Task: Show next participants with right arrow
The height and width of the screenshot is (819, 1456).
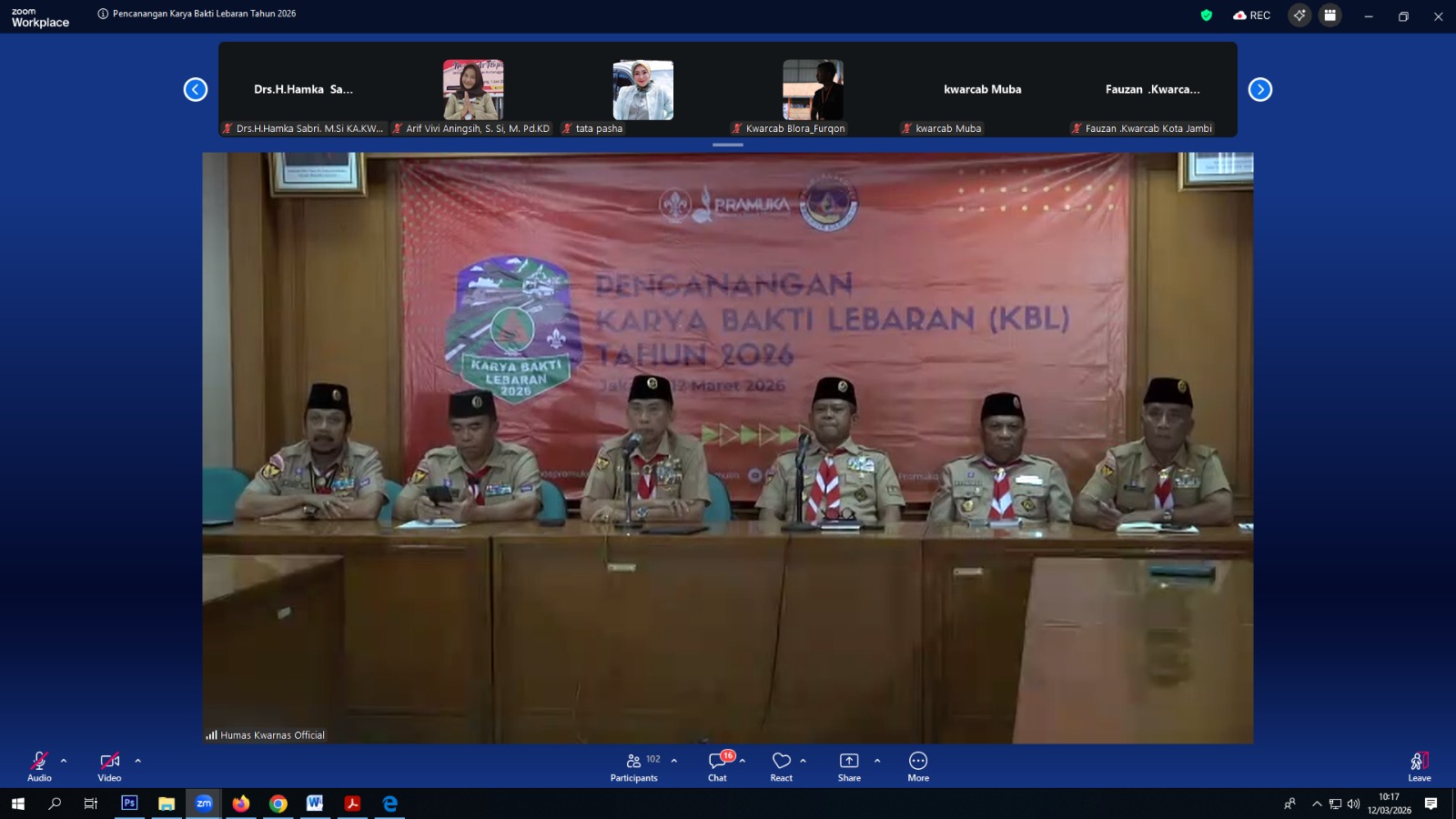Action: [x=1259, y=89]
